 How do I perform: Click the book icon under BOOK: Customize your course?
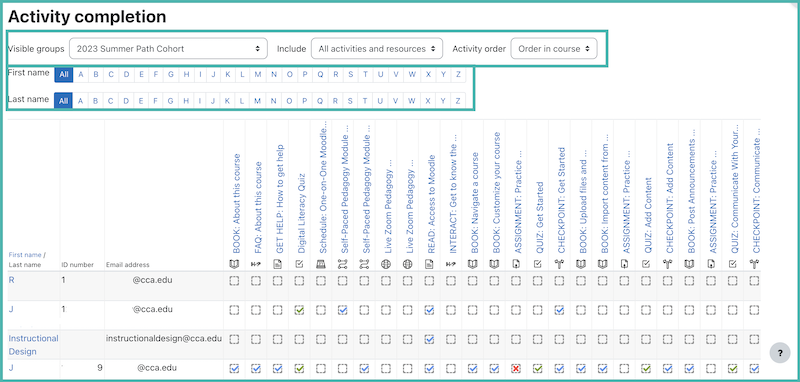(494, 264)
